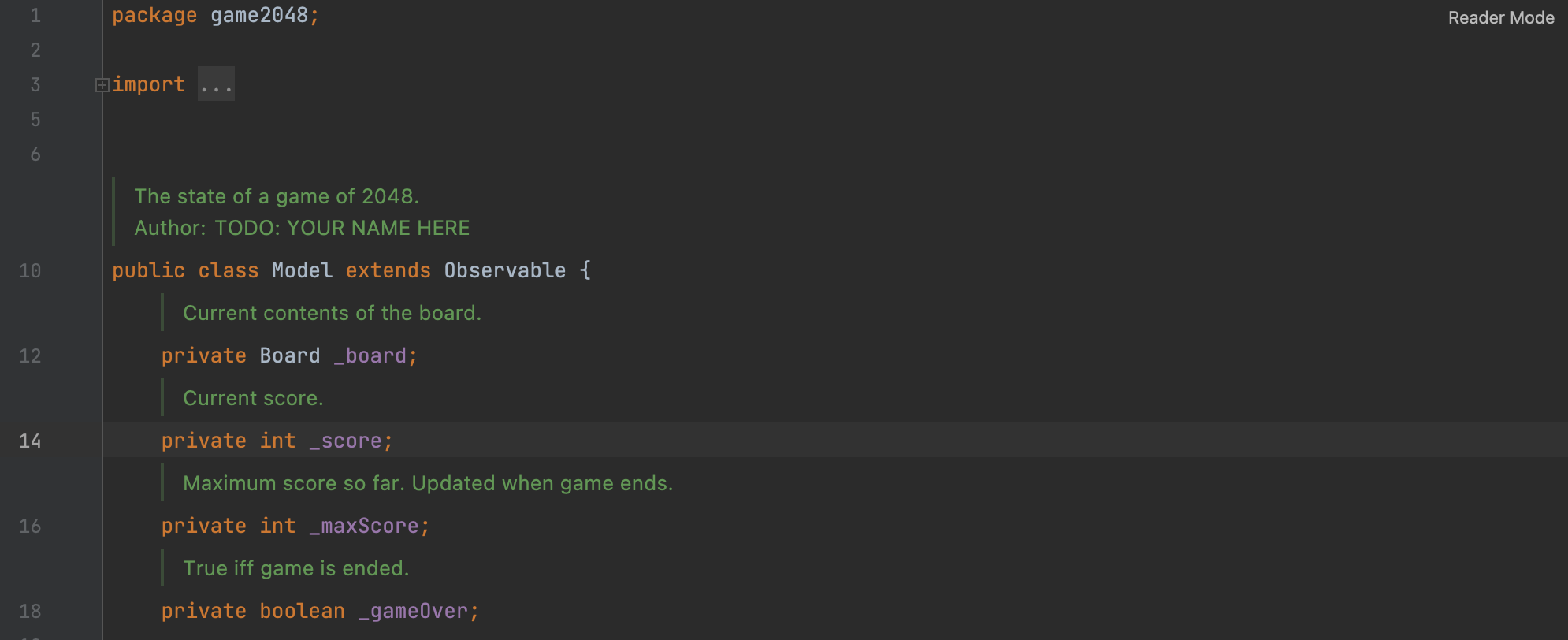Click the "Current contents of the board" comment

click(332, 313)
